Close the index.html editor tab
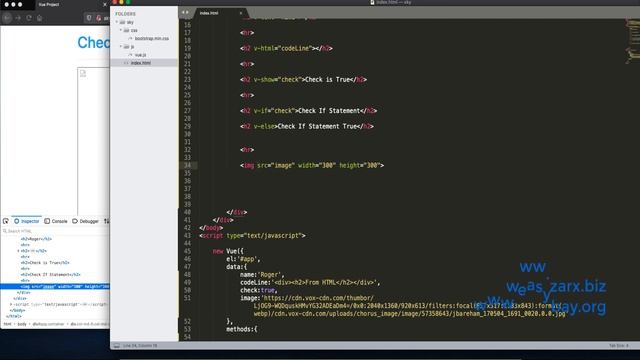The height and width of the screenshot is (360, 640). pyautogui.click(x=241, y=13)
